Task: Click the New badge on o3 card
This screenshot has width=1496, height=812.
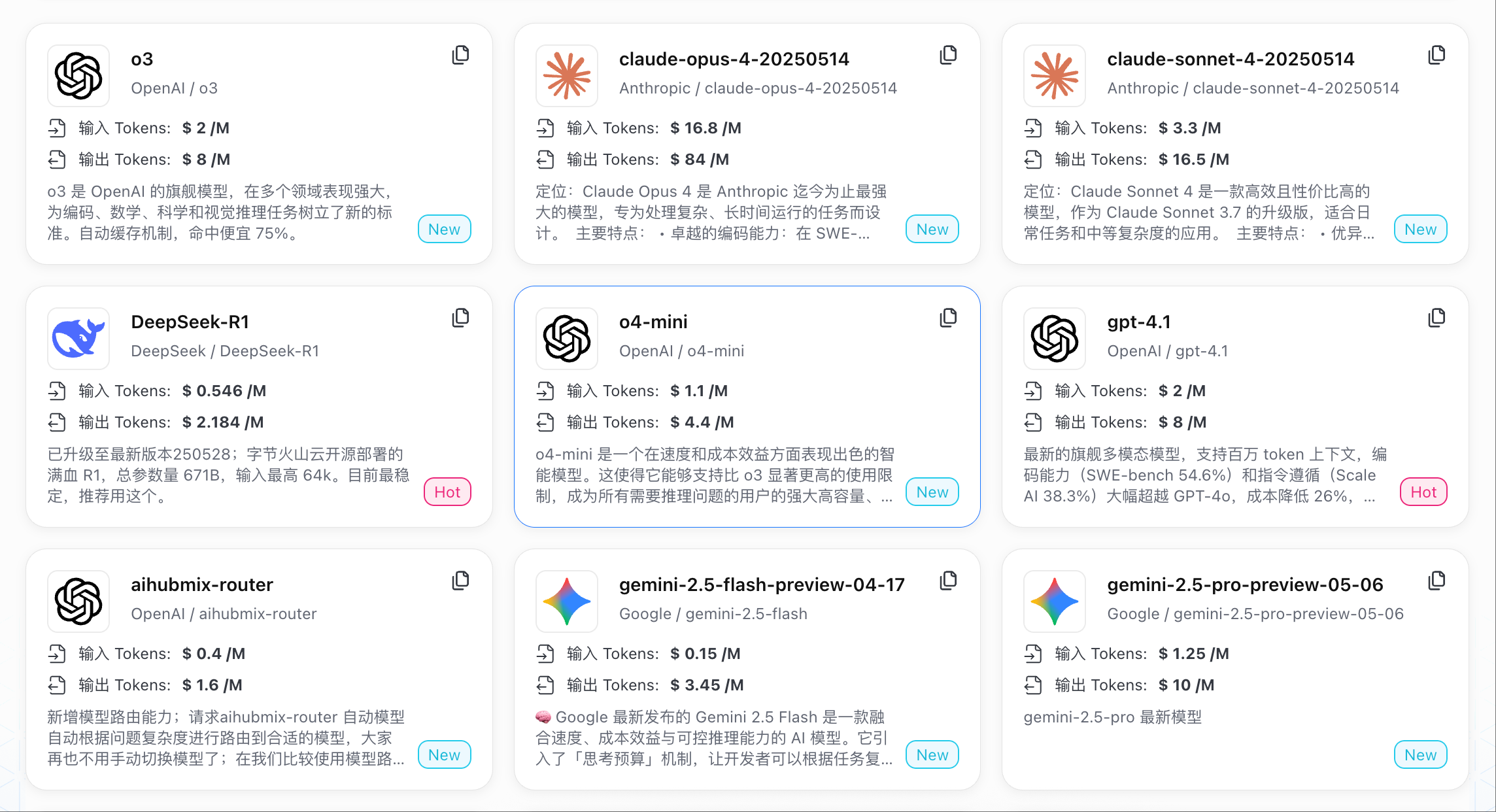Action: pos(445,229)
